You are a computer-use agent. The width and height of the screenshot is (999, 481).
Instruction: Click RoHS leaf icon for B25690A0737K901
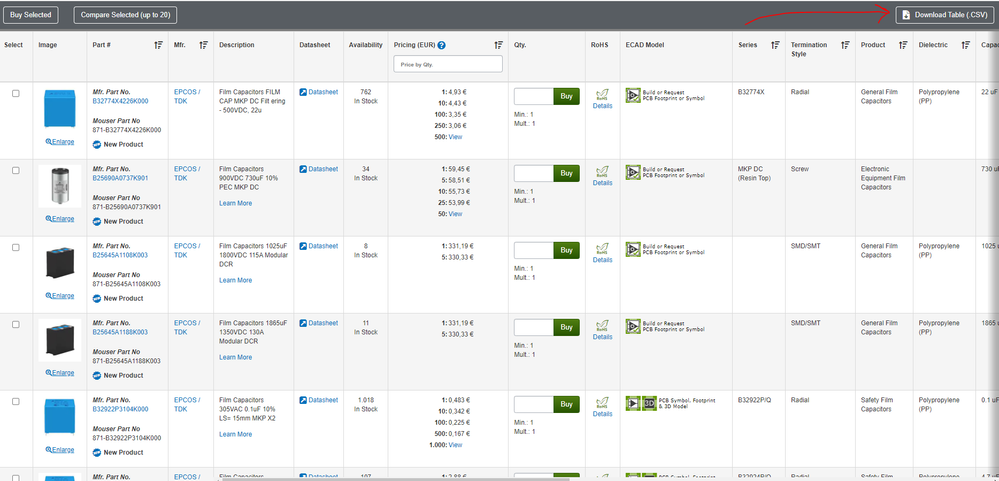click(x=602, y=172)
